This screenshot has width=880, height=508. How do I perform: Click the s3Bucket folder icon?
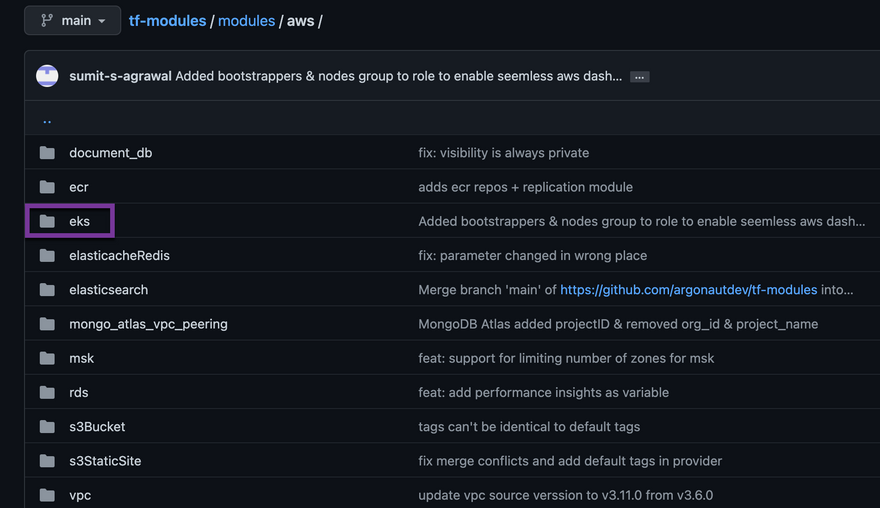pos(47,427)
